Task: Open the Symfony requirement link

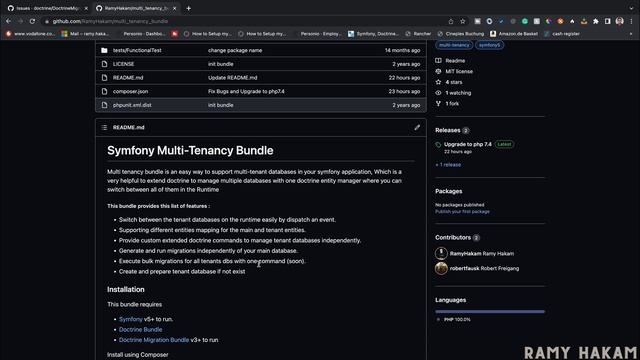Action: (131, 319)
